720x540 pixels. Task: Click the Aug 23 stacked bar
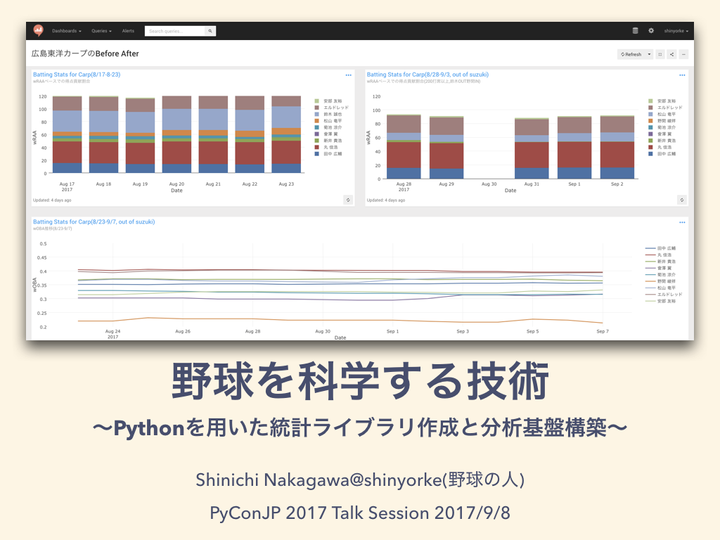pyautogui.click(x=286, y=135)
